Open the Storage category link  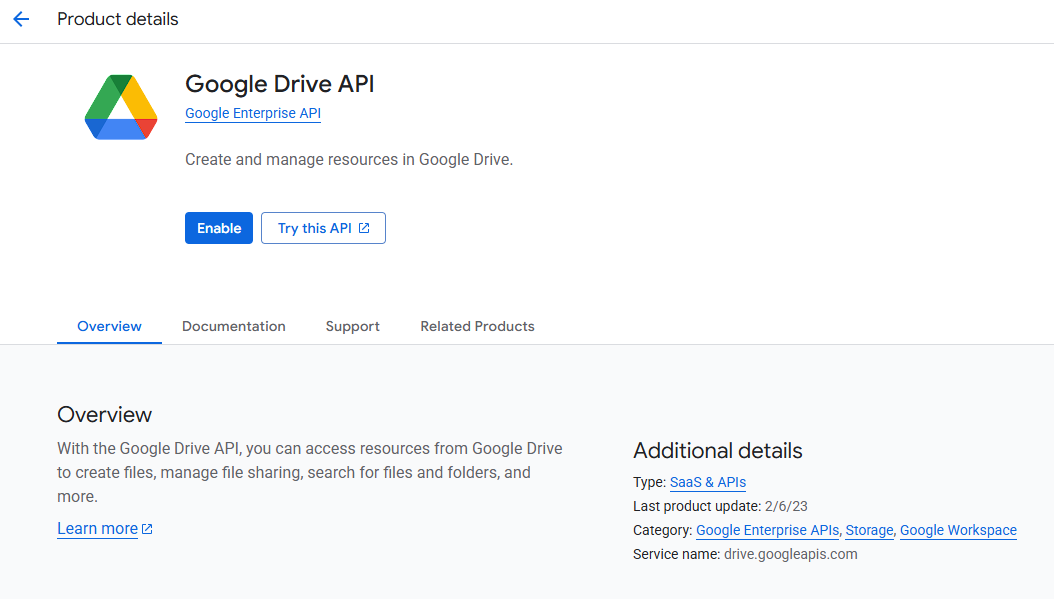tap(868, 530)
